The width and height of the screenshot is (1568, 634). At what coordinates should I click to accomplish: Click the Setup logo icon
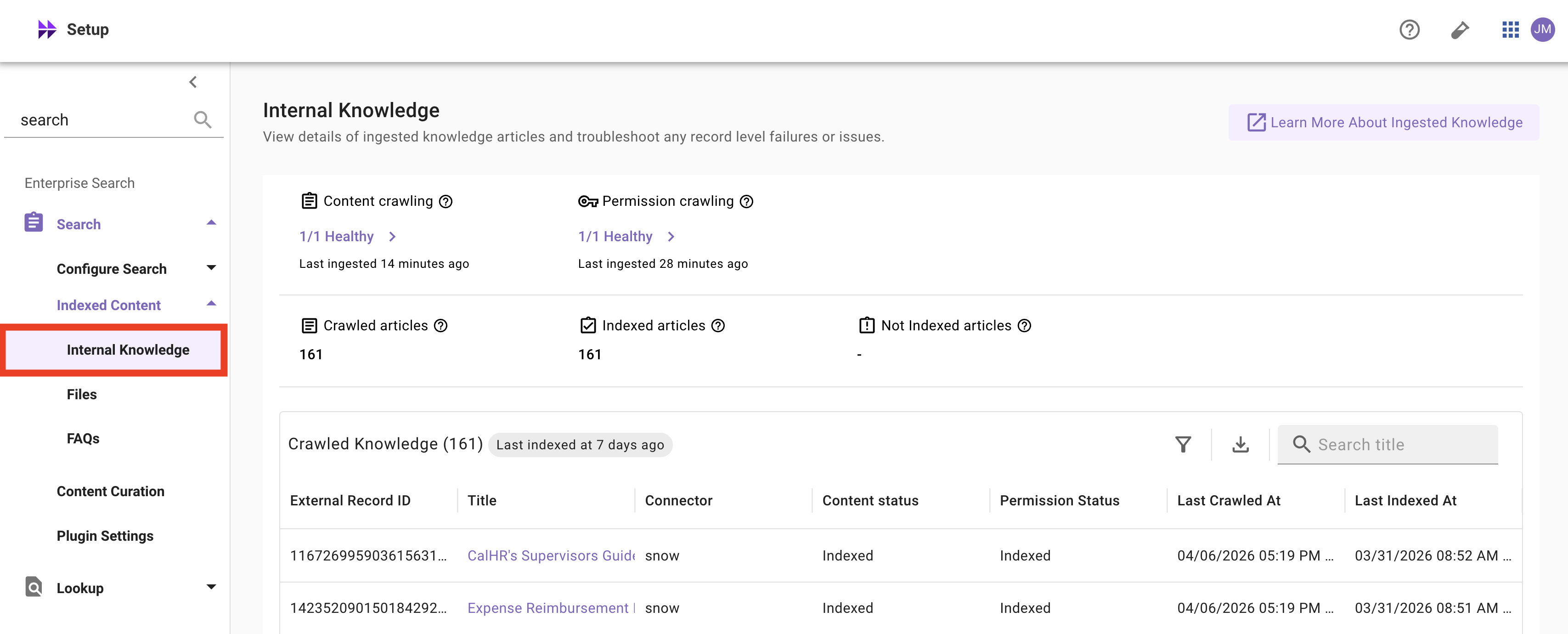[x=47, y=29]
